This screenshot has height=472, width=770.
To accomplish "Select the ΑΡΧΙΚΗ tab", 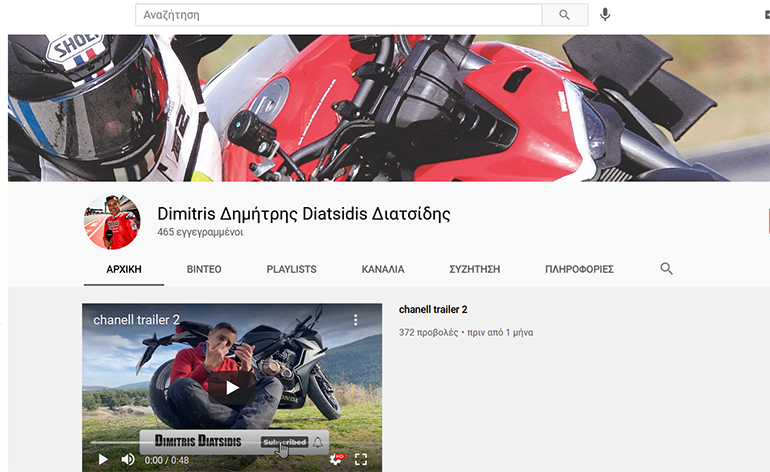I will pyautogui.click(x=124, y=270).
